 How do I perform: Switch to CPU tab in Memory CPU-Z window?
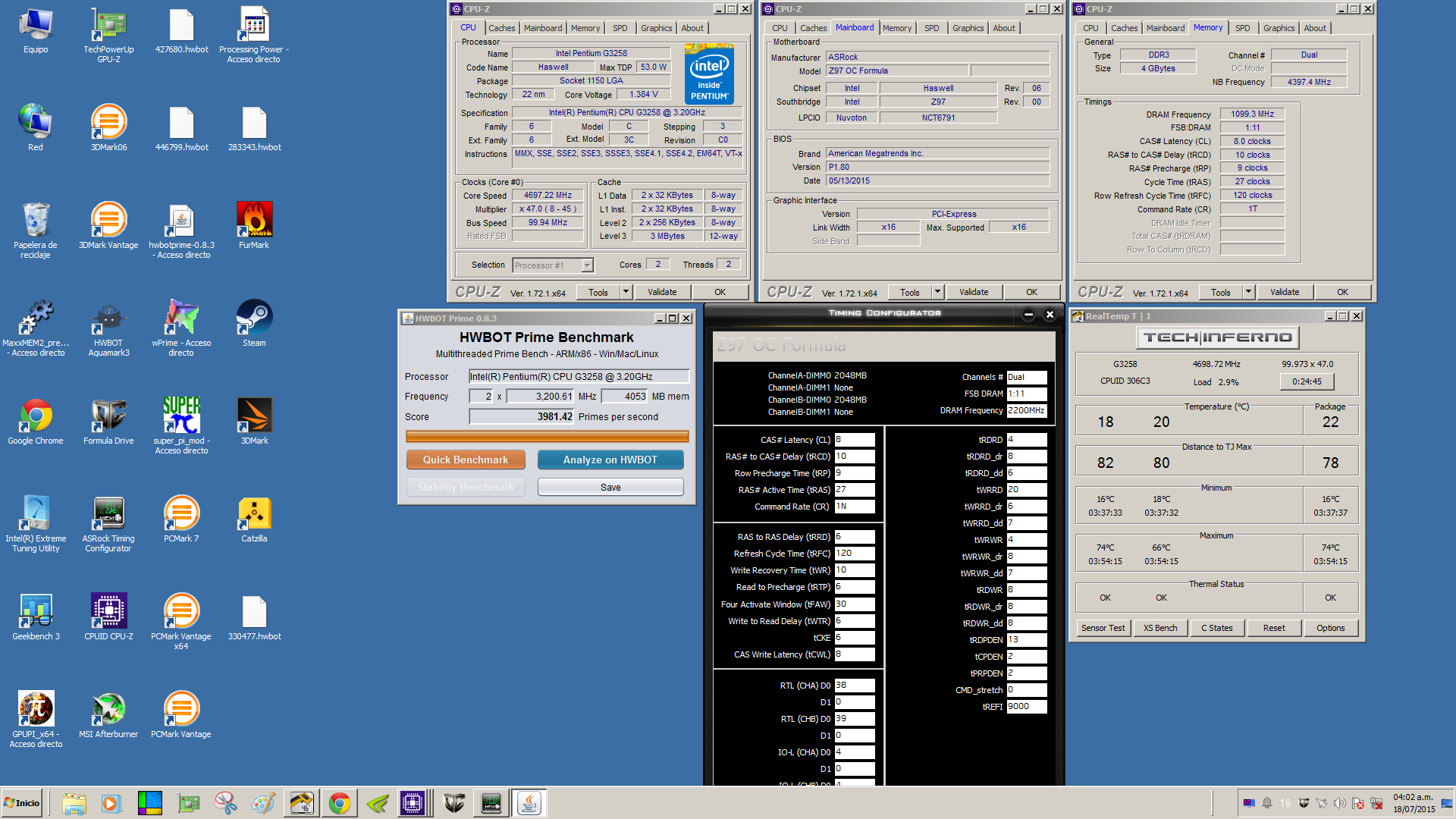click(1090, 28)
